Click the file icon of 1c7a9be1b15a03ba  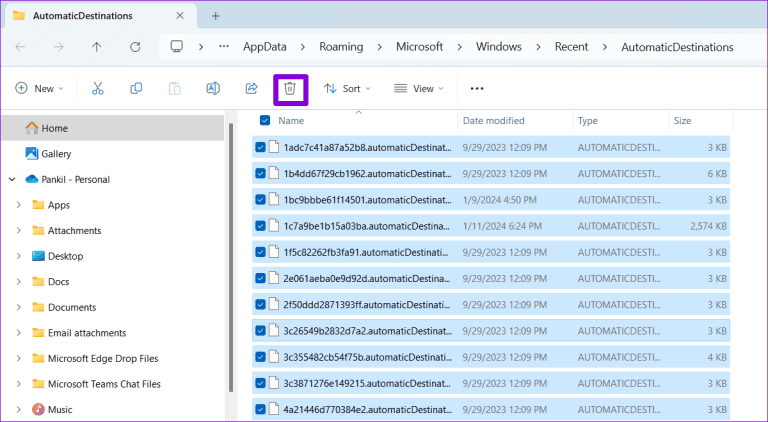pyautogui.click(x=274, y=226)
